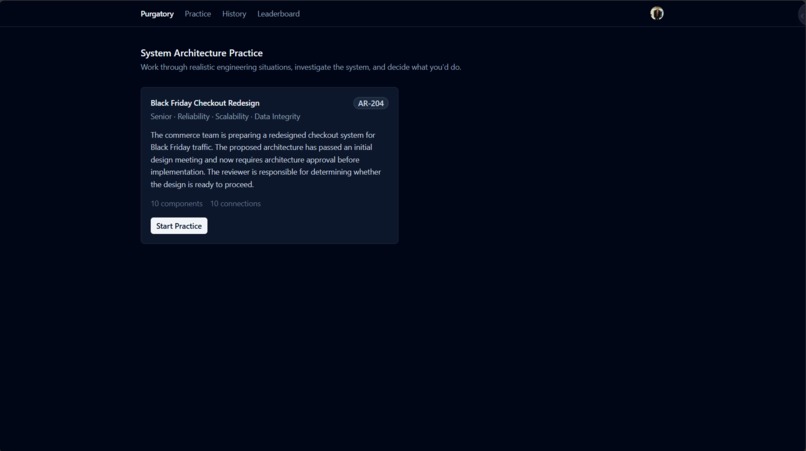The height and width of the screenshot is (451, 806).
Task: Select the '10 components' label
Action: tap(176, 204)
